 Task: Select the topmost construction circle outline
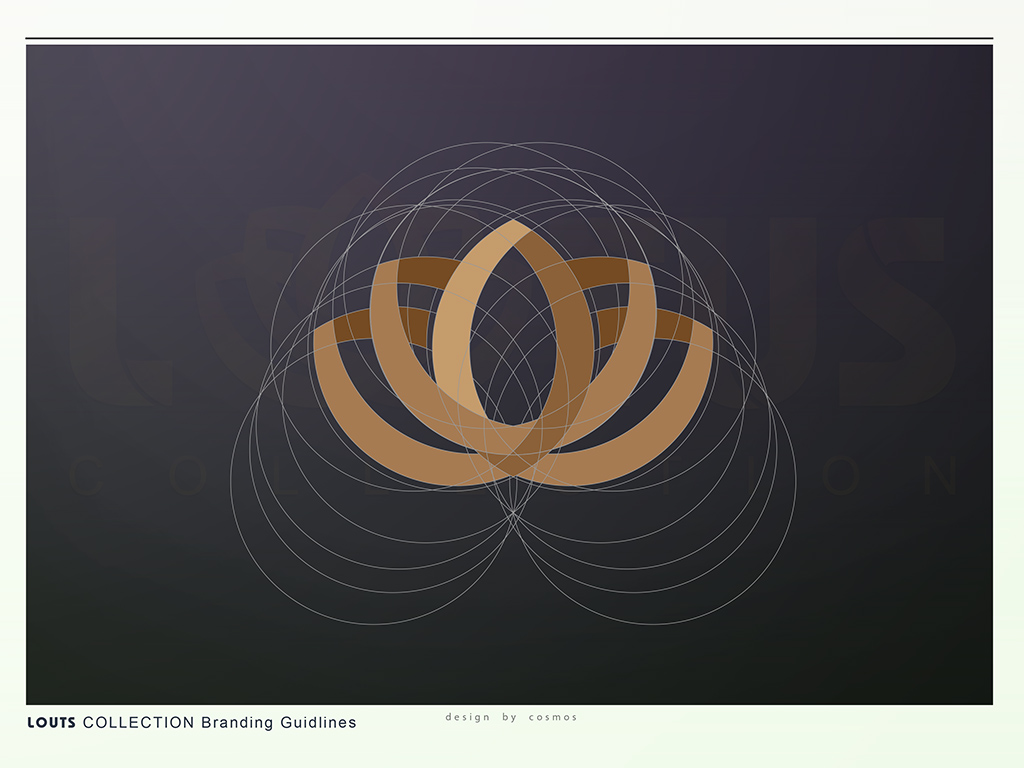point(512,150)
